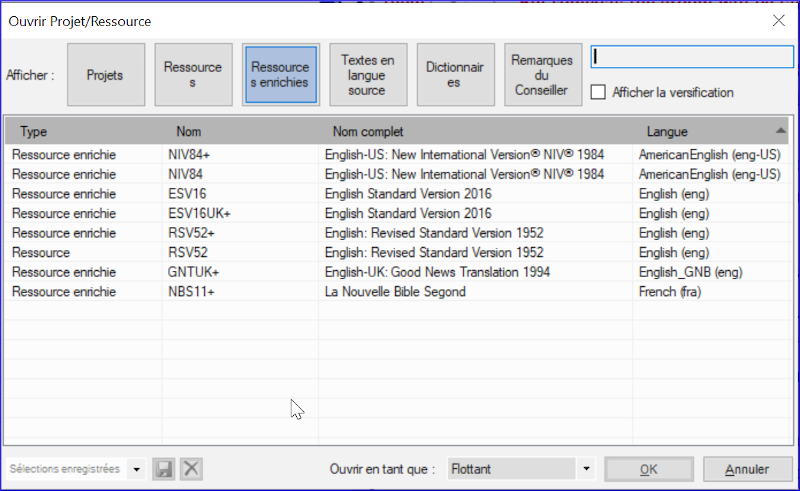The height and width of the screenshot is (491, 800).
Task: Select the ESV16UK+ row
Action: (396, 213)
